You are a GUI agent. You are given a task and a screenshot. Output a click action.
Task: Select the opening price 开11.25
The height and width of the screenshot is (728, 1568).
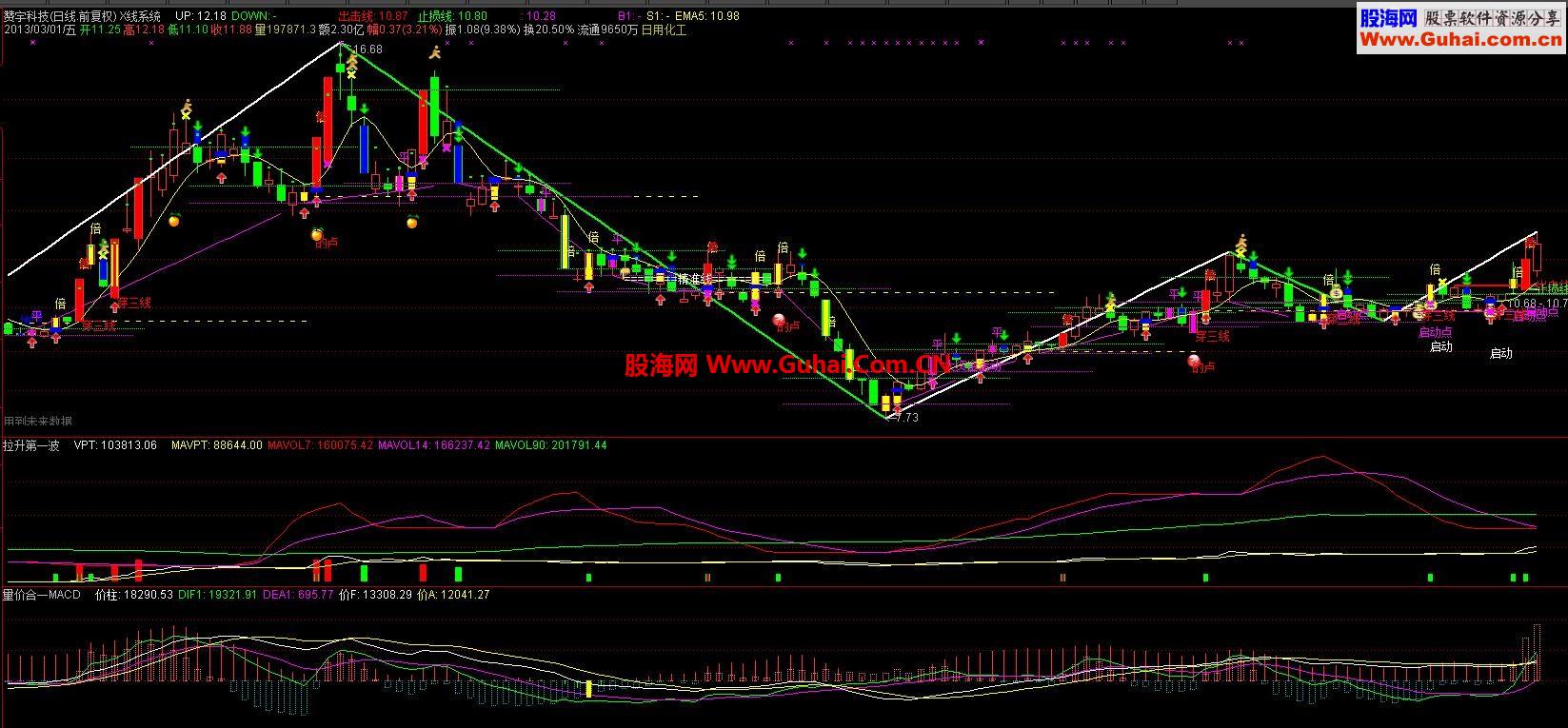(99, 30)
